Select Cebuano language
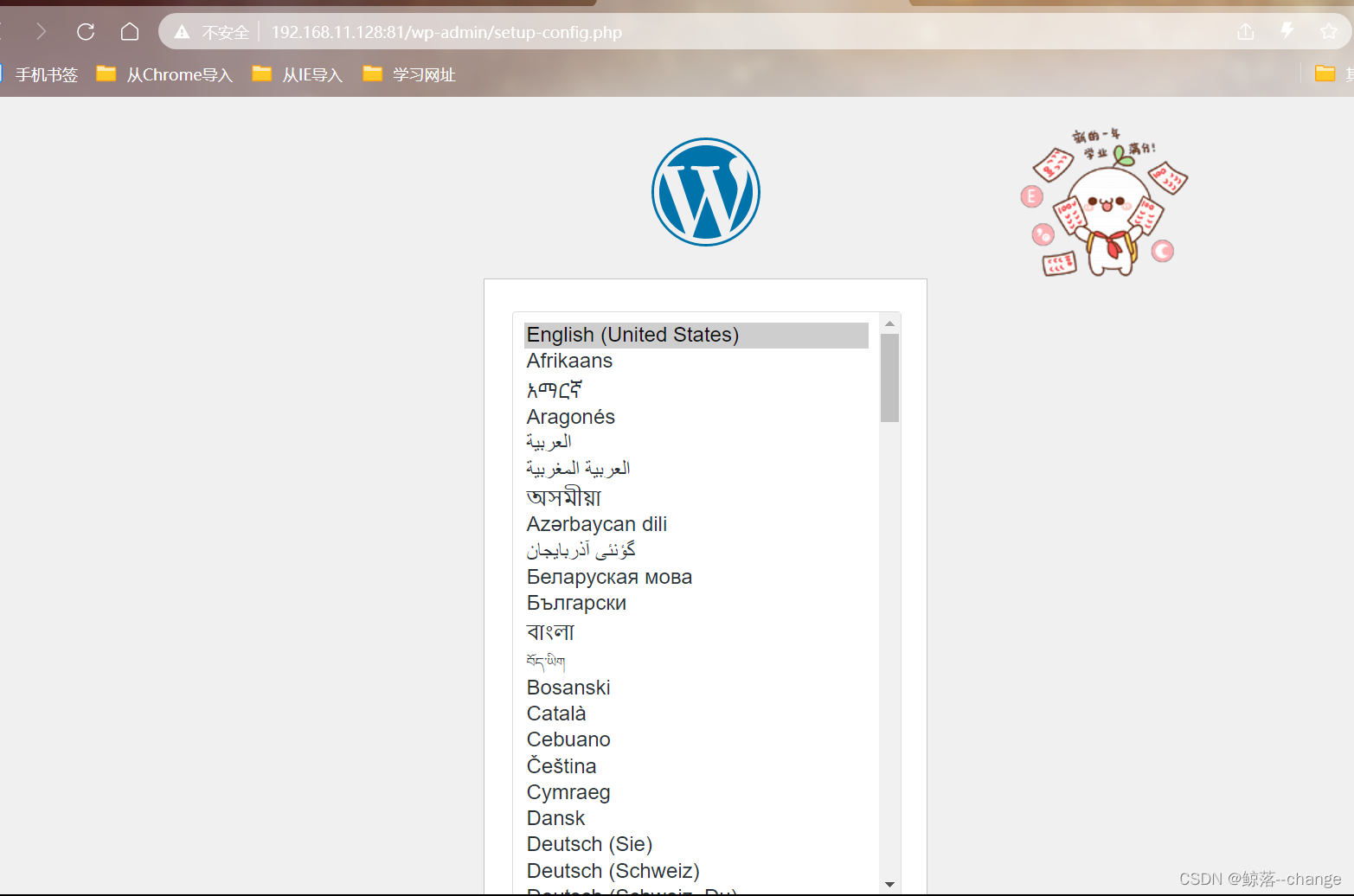The width and height of the screenshot is (1354, 896). 696,739
